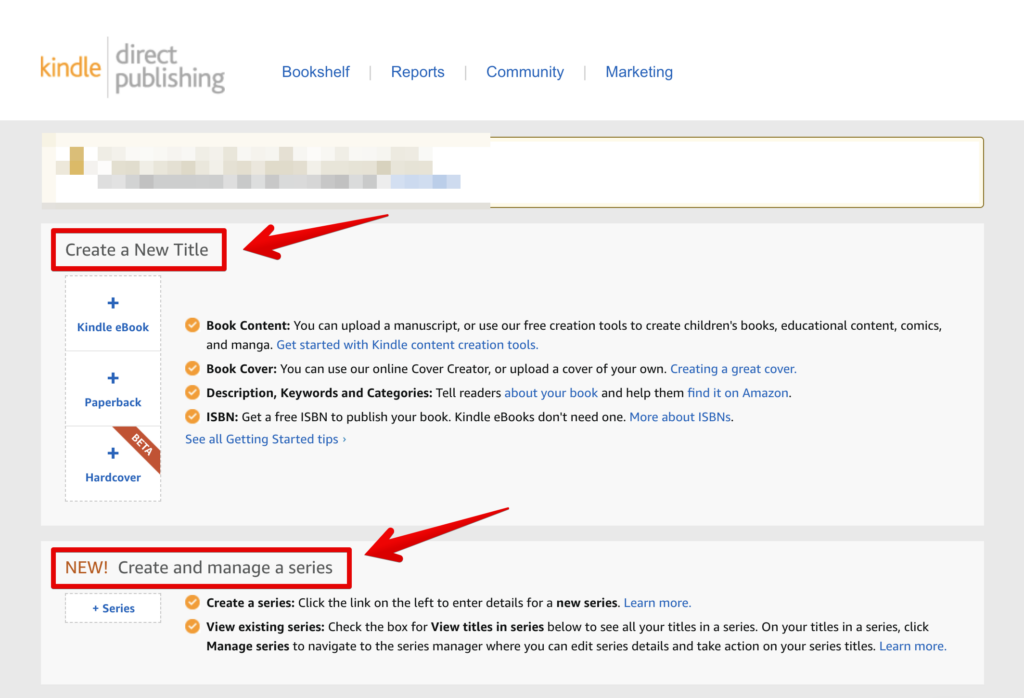1024x698 pixels.
Task: Go to the Reports tab
Action: tap(417, 72)
